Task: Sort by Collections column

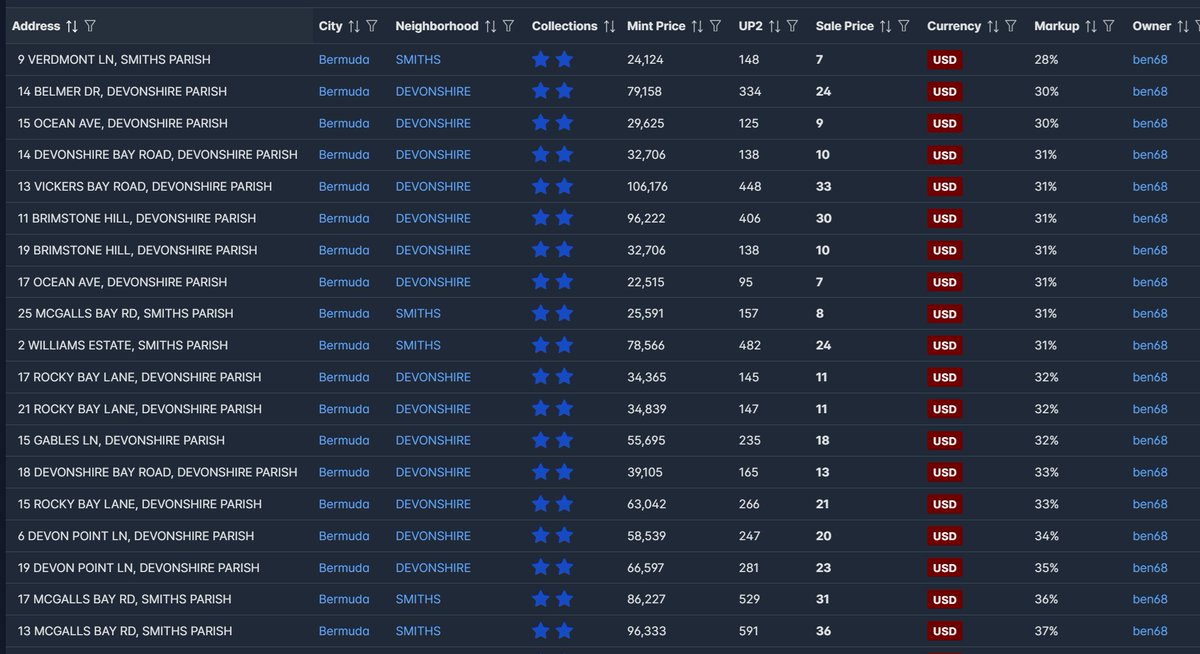Action: [x=609, y=26]
